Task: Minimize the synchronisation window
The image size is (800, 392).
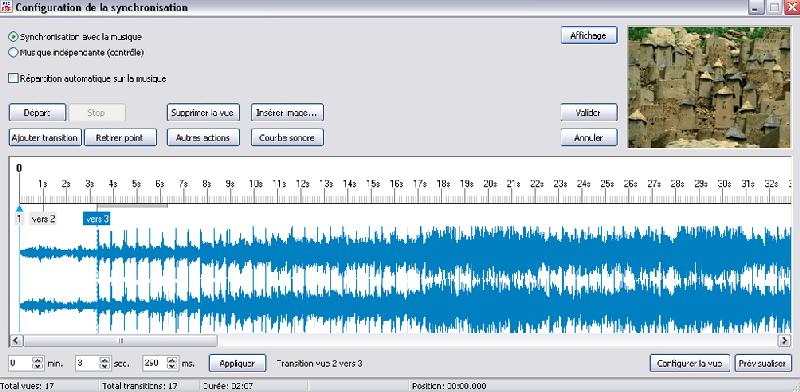Action: (x=757, y=7)
